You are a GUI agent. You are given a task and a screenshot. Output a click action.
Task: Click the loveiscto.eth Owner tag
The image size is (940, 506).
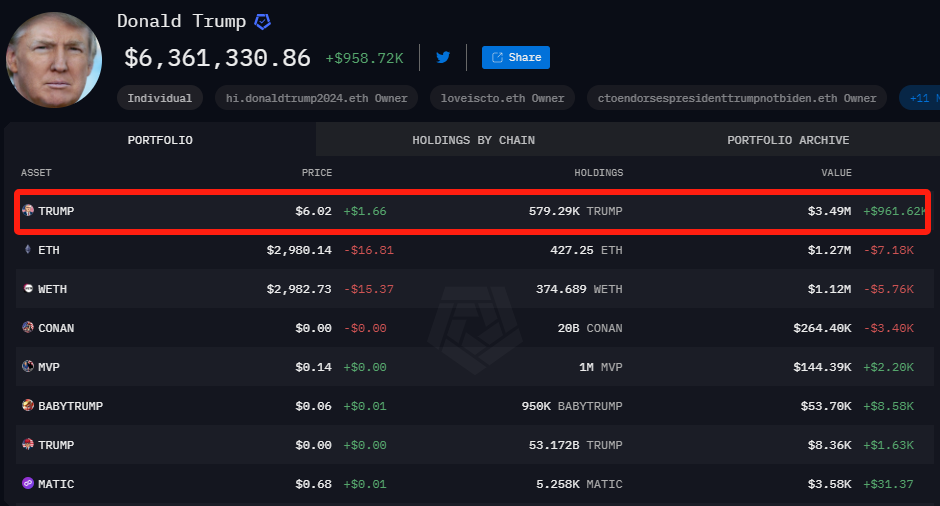click(x=502, y=98)
